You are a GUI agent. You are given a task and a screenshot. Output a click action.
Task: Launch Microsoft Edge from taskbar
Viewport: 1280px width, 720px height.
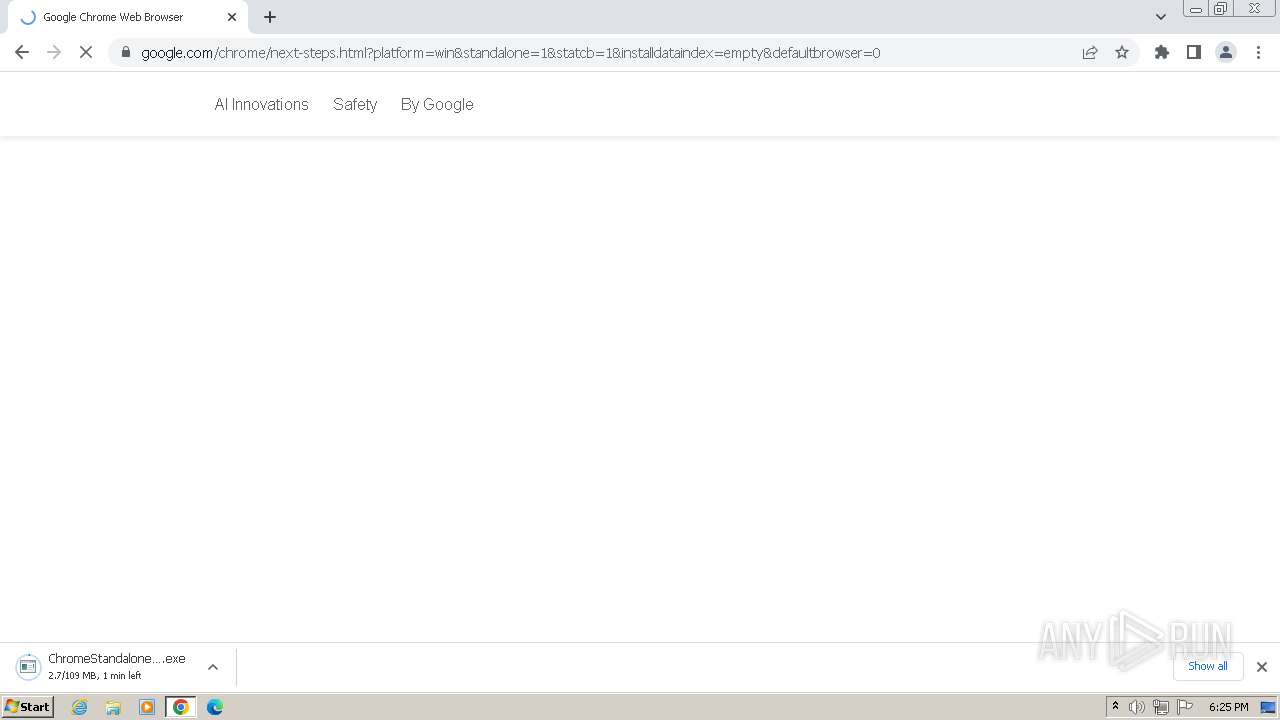[215, 707]
